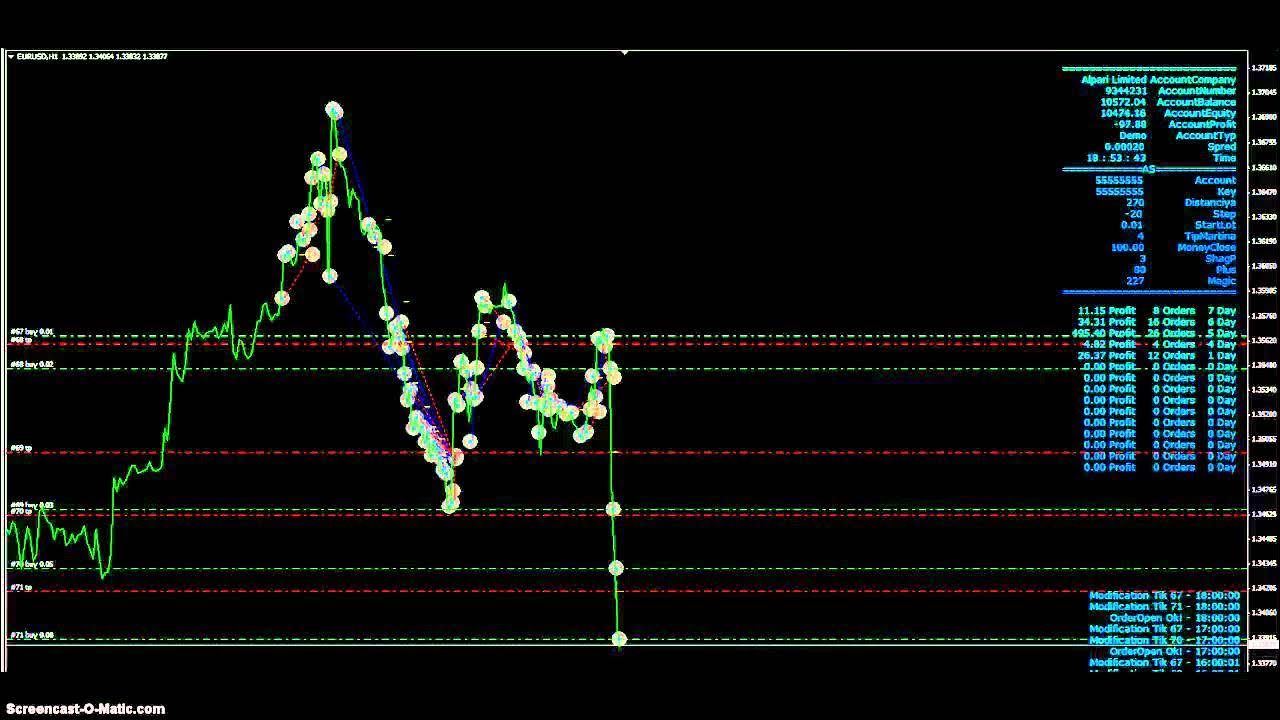Click the topmost trade marker circle at chart peak

[334, 109]
